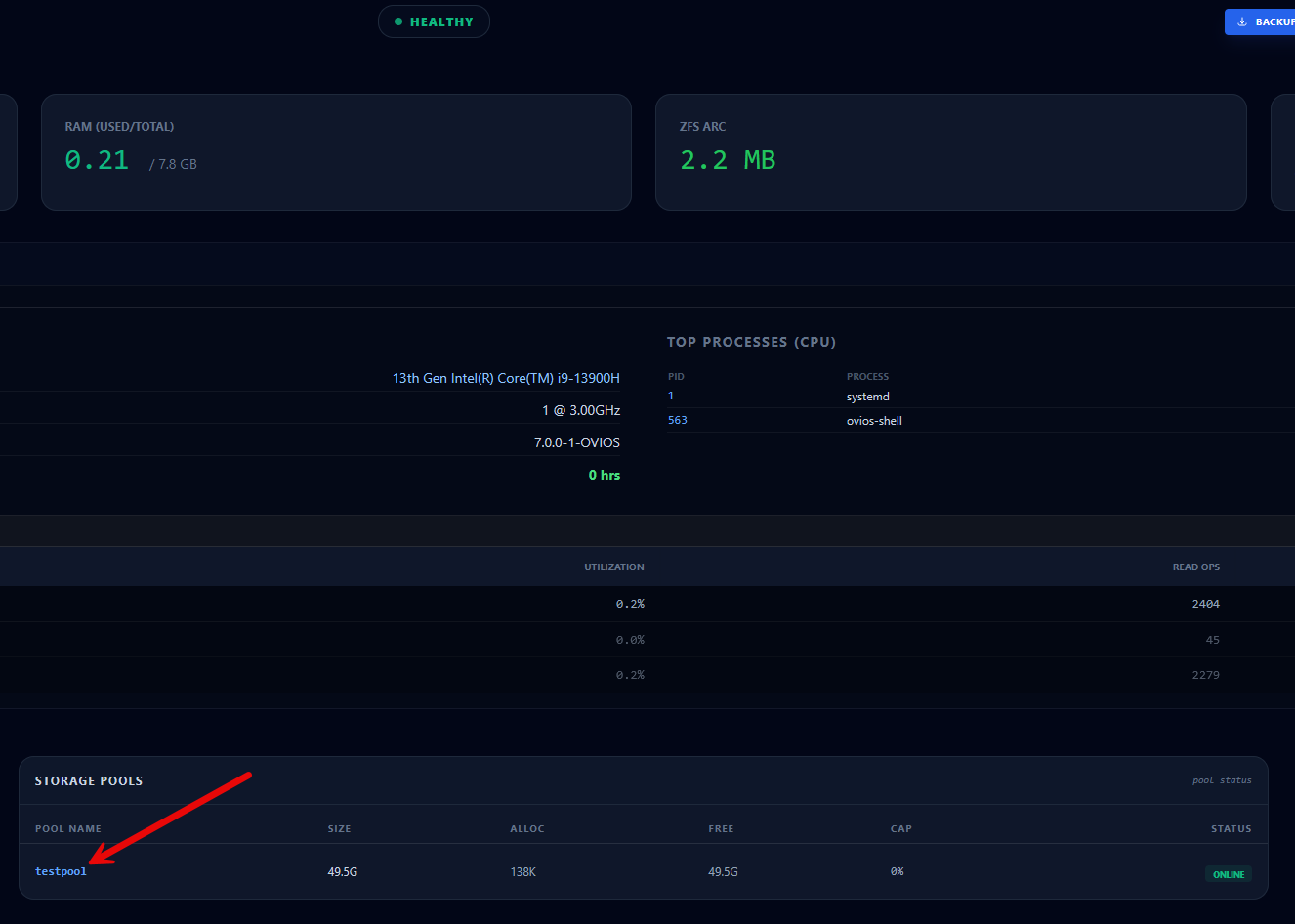
Task: Click the 13th Gen Intel Core CPU text
Action: (x=506, y=378)
